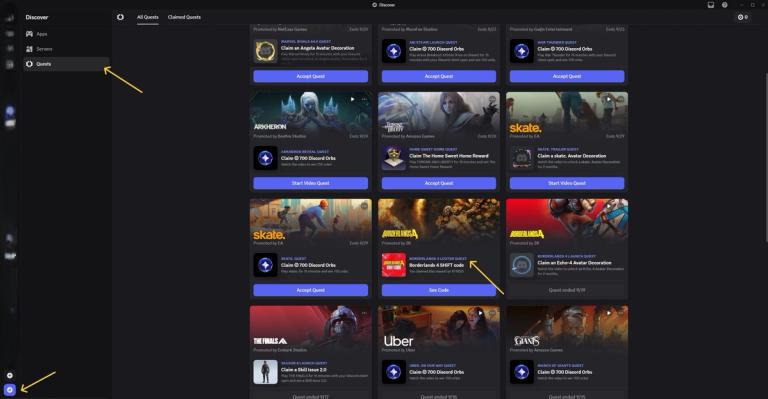This screenshot has width=768, height=399.
Task: Click the skate. quest 700 Orbs reward icon
Action: 265,265
